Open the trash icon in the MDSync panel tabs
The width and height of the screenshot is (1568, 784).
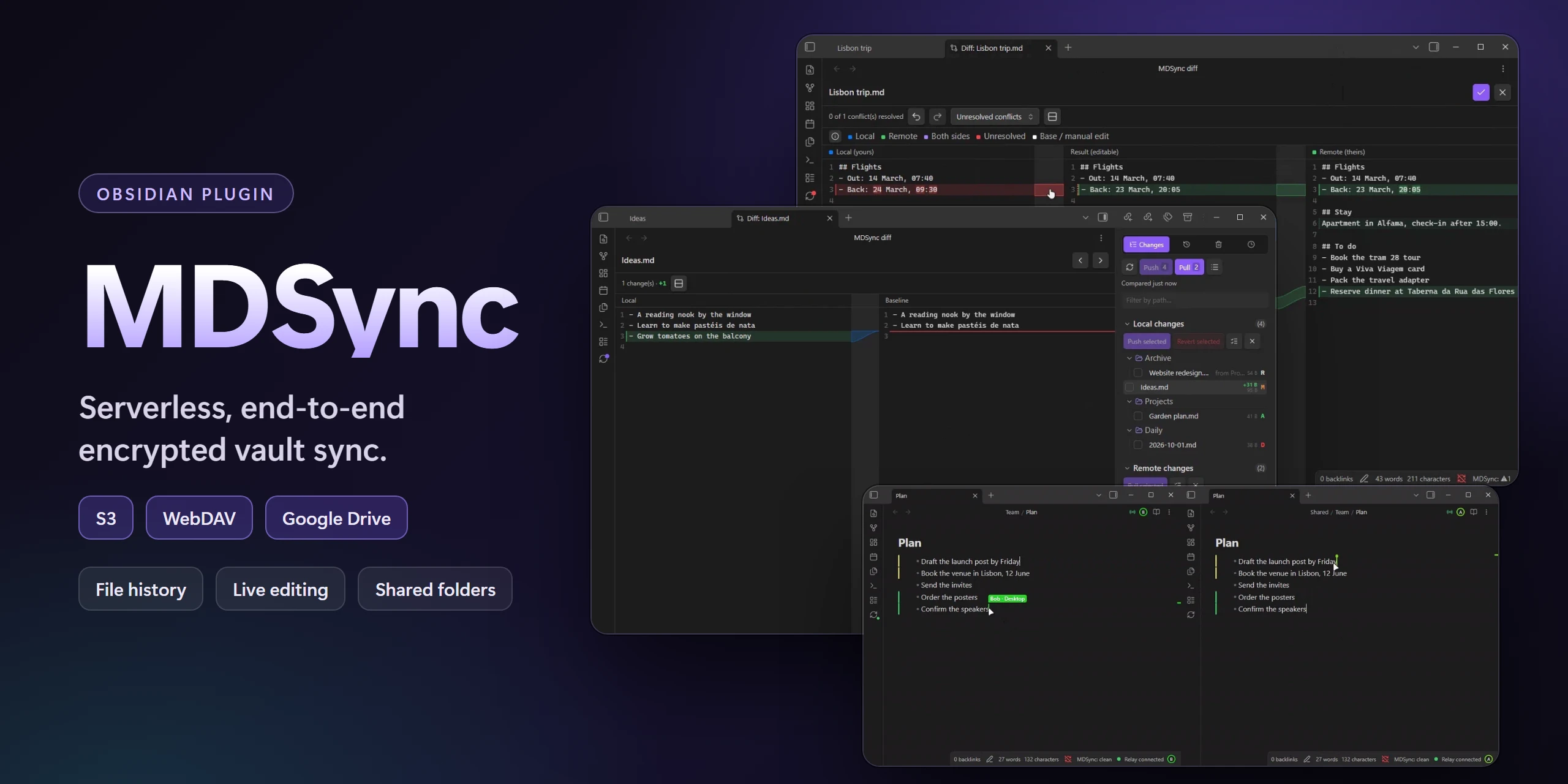coord(1218,244)
